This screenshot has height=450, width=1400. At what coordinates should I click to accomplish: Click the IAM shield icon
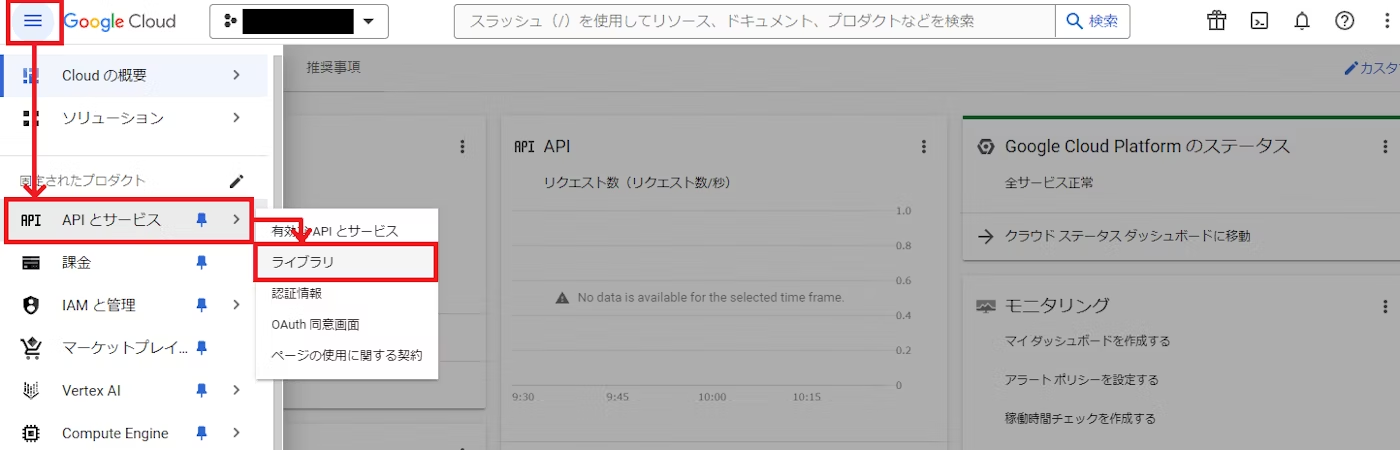(31, 305)
